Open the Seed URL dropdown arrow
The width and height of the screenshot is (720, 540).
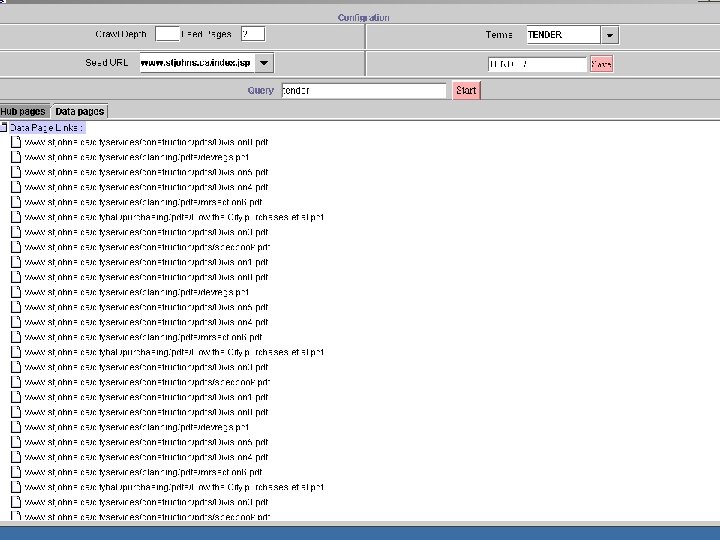click(264, 63)
